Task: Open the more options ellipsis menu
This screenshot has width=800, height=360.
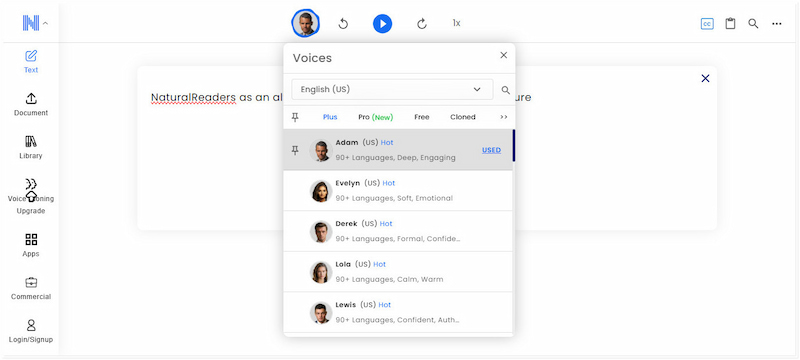Action: click(x=777, y=23)
